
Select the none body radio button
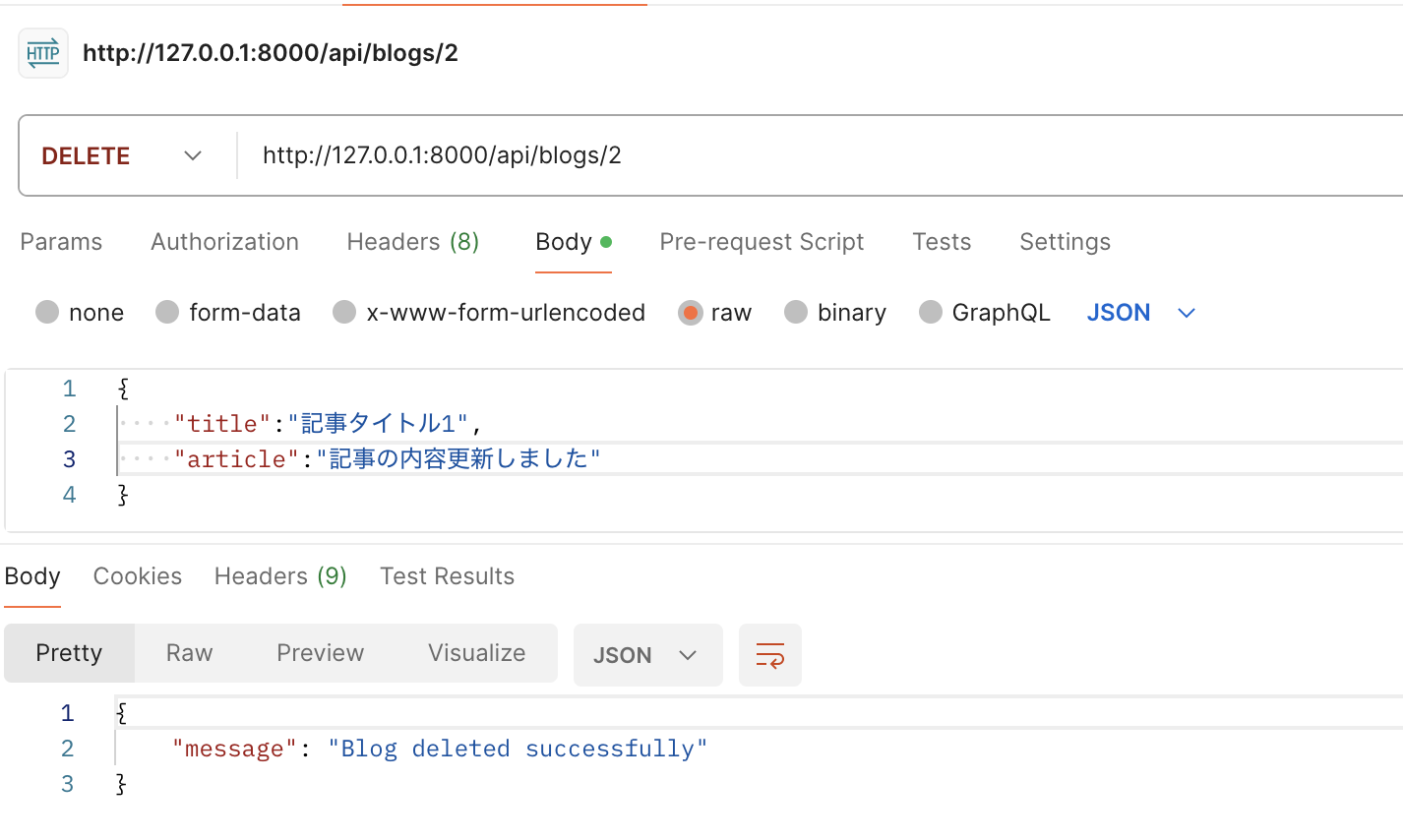[47, 313]
